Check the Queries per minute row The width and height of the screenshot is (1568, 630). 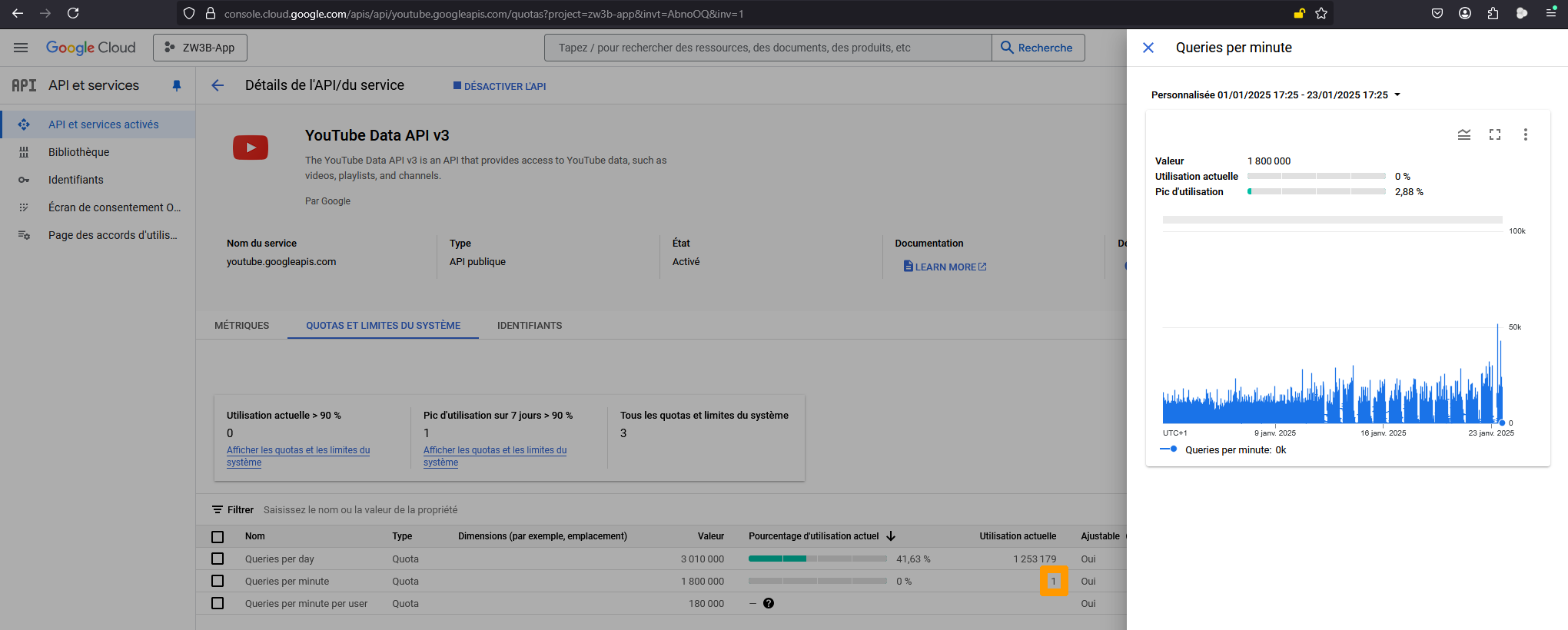pos(218,581)
